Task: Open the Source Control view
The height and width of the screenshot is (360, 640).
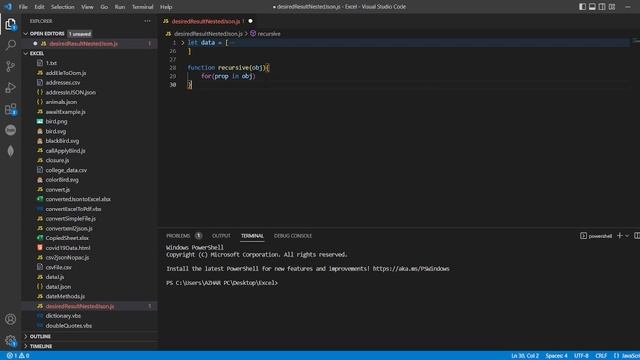Action: (x=11, y=66)
